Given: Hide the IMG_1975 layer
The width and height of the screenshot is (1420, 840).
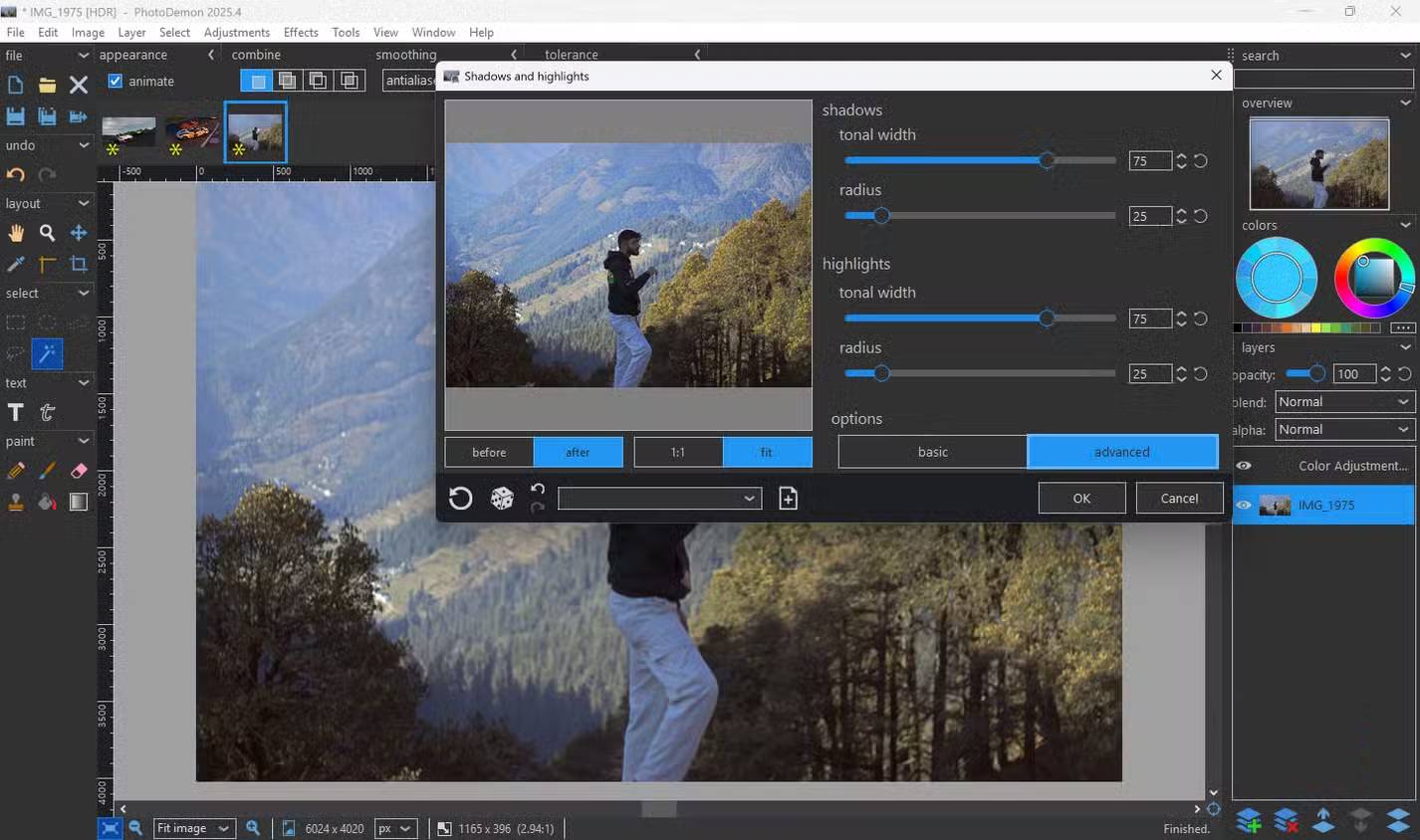Looking at the screenshot, I should pyautogui.click(x=1244, y=506).
